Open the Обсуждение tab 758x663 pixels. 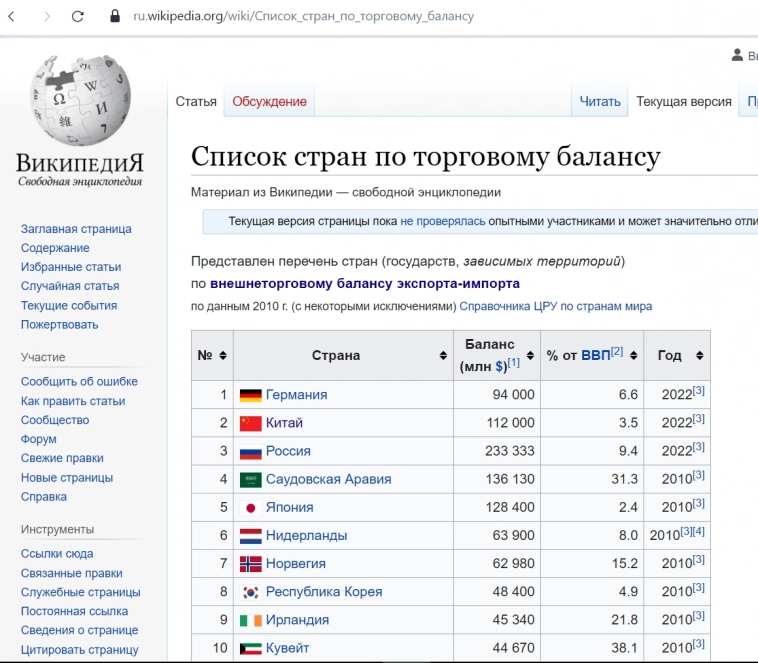[269, 102]
